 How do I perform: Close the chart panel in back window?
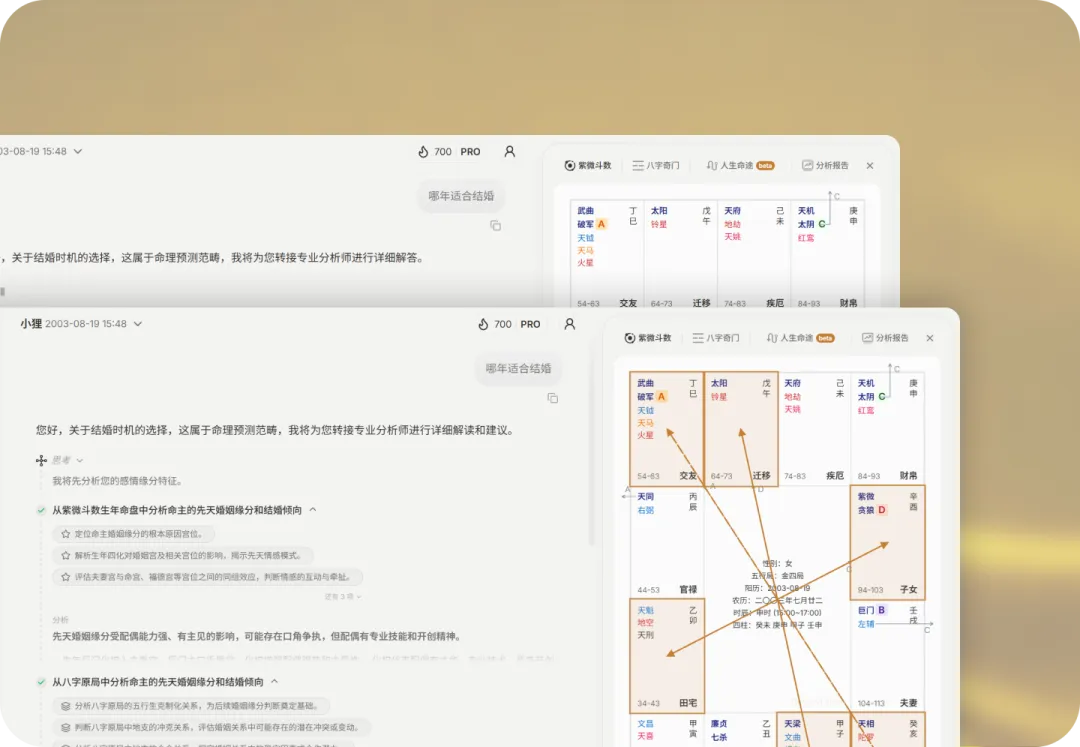pyautogui.click(x=870, y=165)
